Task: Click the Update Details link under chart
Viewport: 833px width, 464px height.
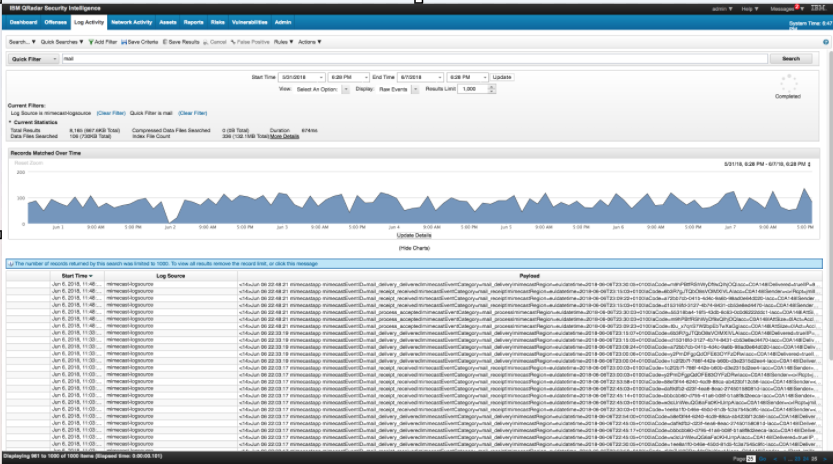Action: pos(413,234)
